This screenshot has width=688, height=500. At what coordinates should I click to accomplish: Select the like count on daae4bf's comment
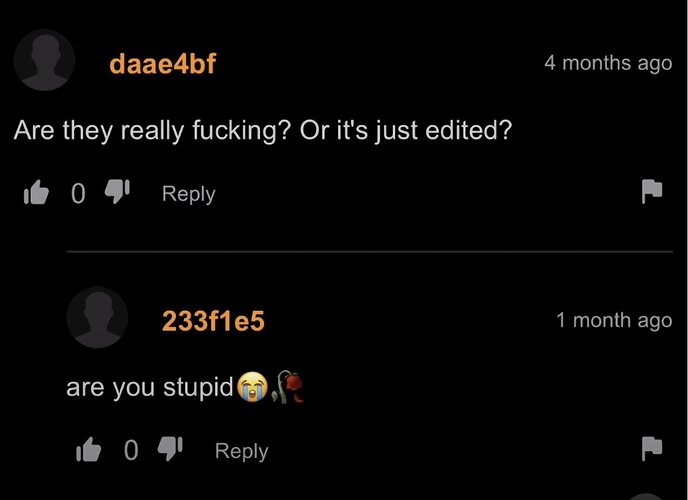pyautogui.click(x=78, y=193)
